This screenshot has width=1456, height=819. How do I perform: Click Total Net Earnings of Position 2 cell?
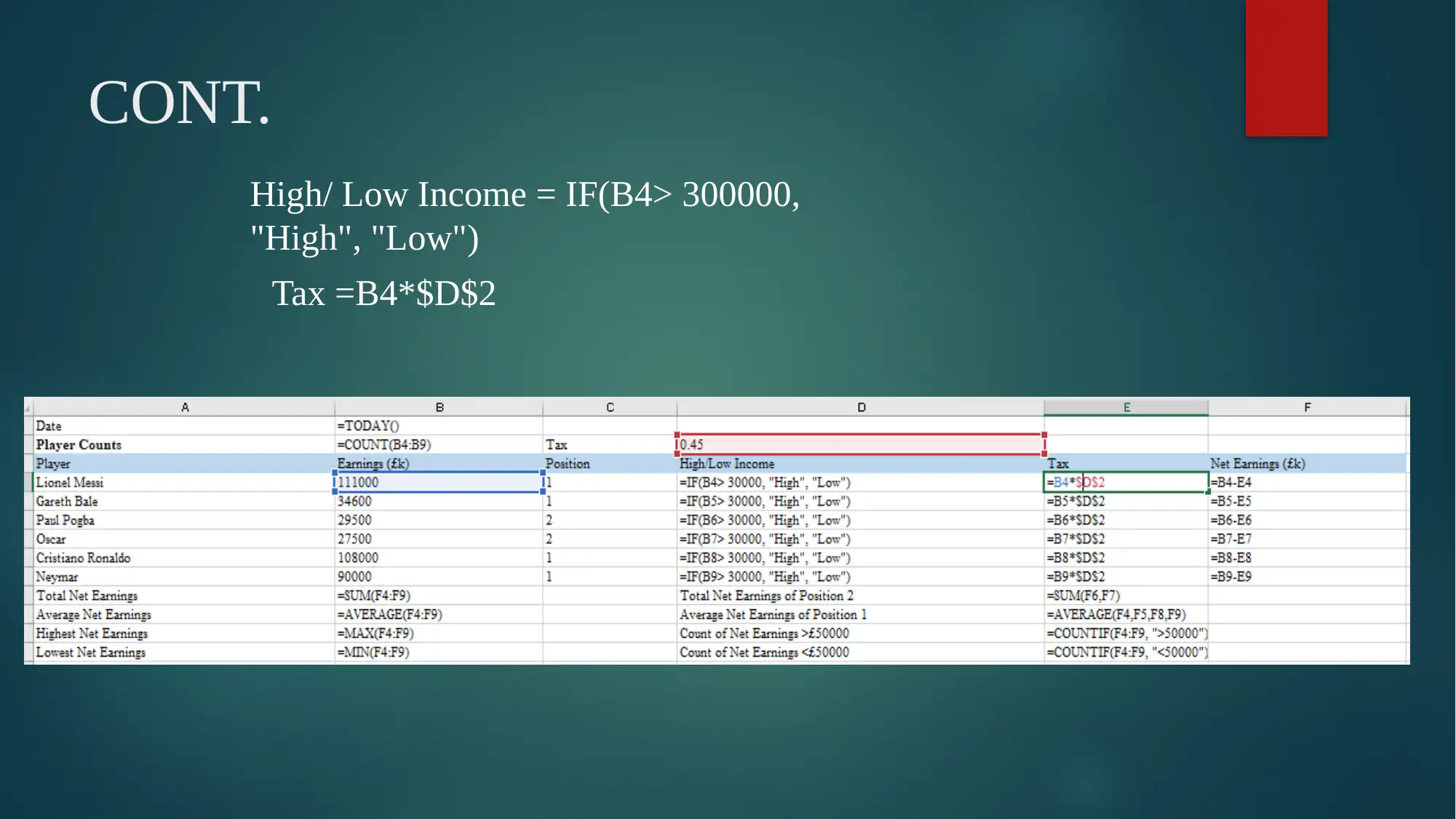860,596
